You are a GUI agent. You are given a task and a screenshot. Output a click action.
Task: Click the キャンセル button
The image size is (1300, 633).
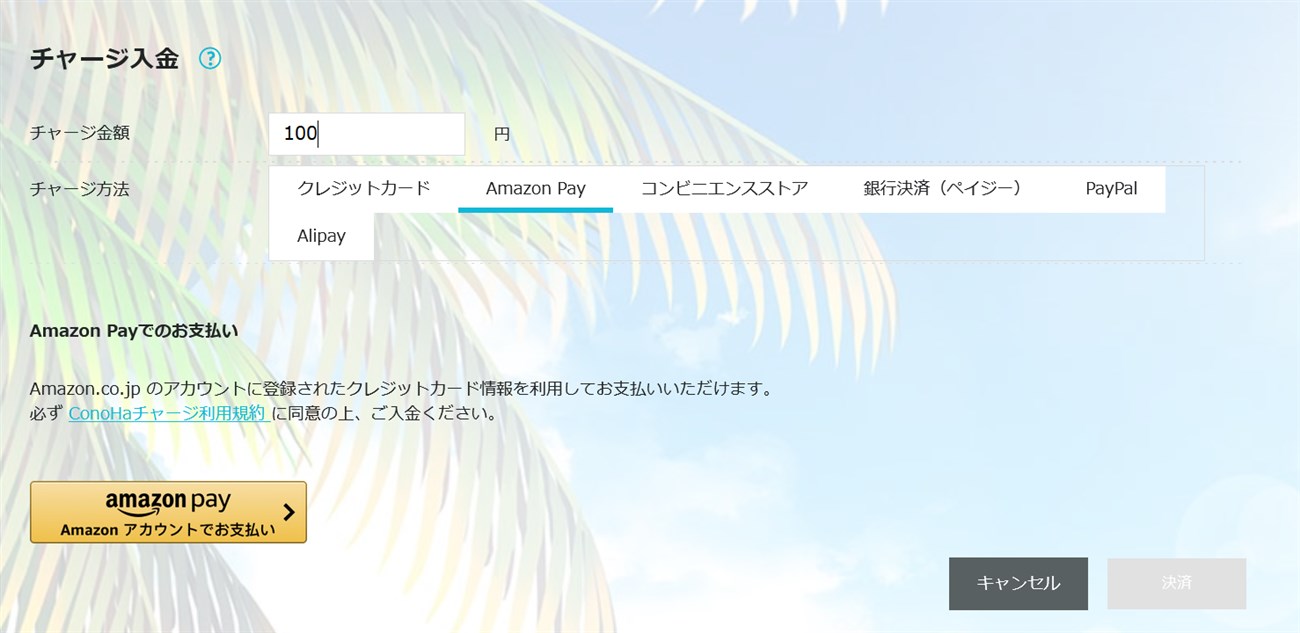click(x=1018, y=583)
